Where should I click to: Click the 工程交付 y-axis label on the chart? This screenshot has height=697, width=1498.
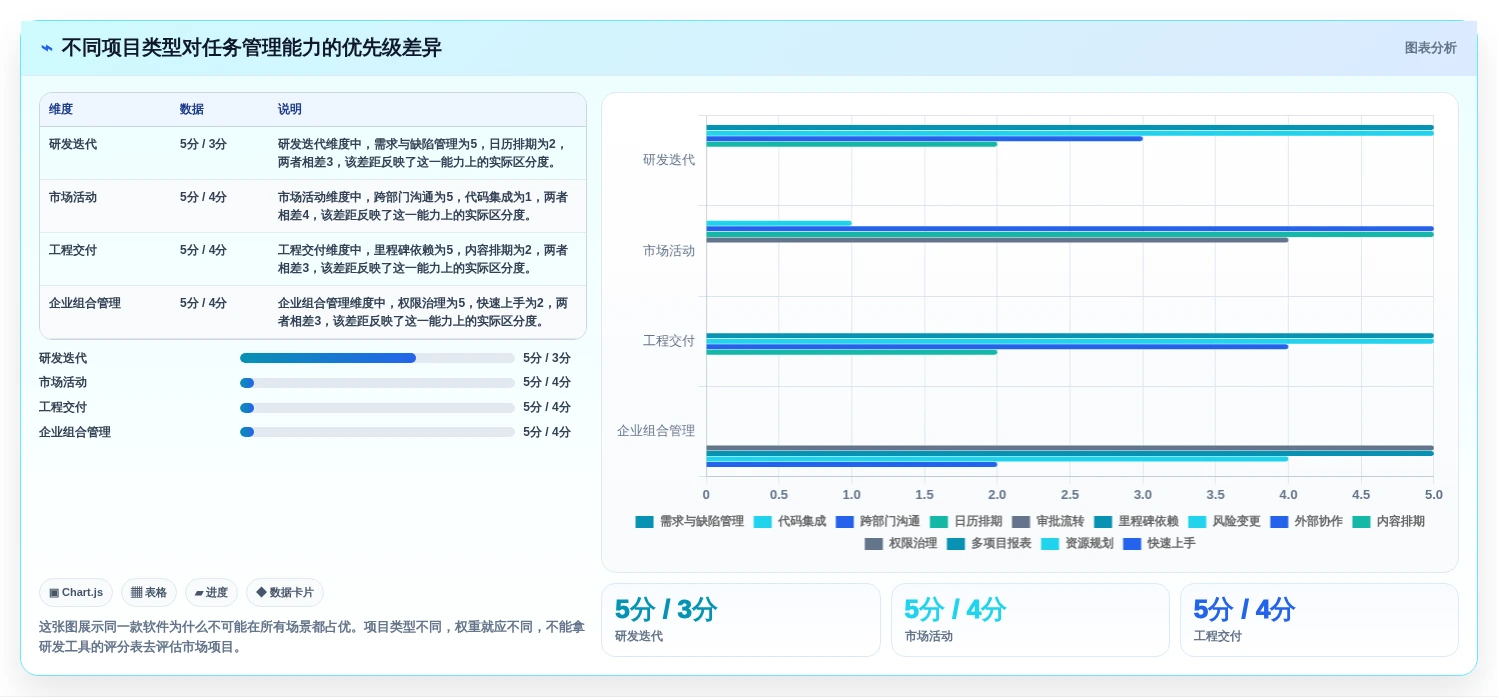[669, 340]
